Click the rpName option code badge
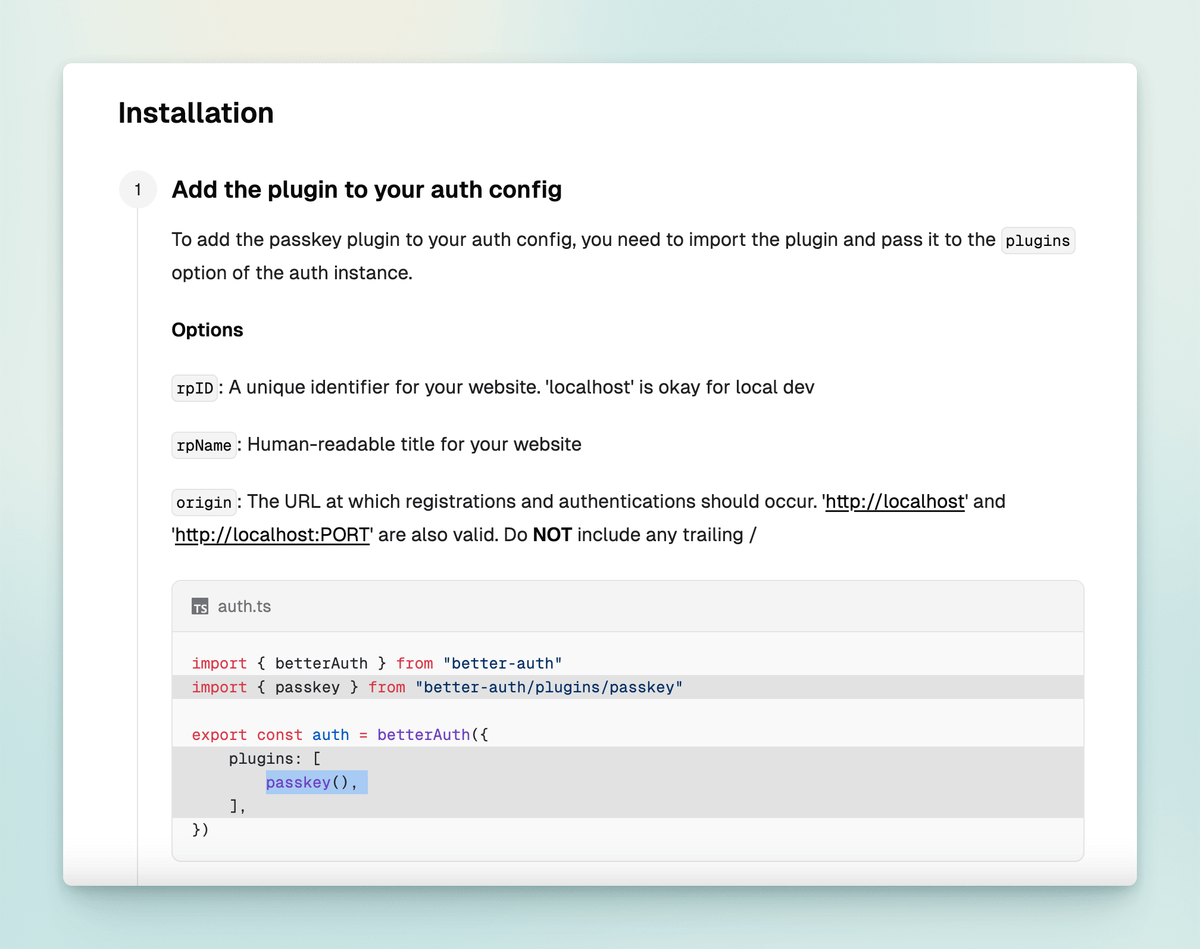This screenshot has width=1200, height=949. (x=204, y=444)
